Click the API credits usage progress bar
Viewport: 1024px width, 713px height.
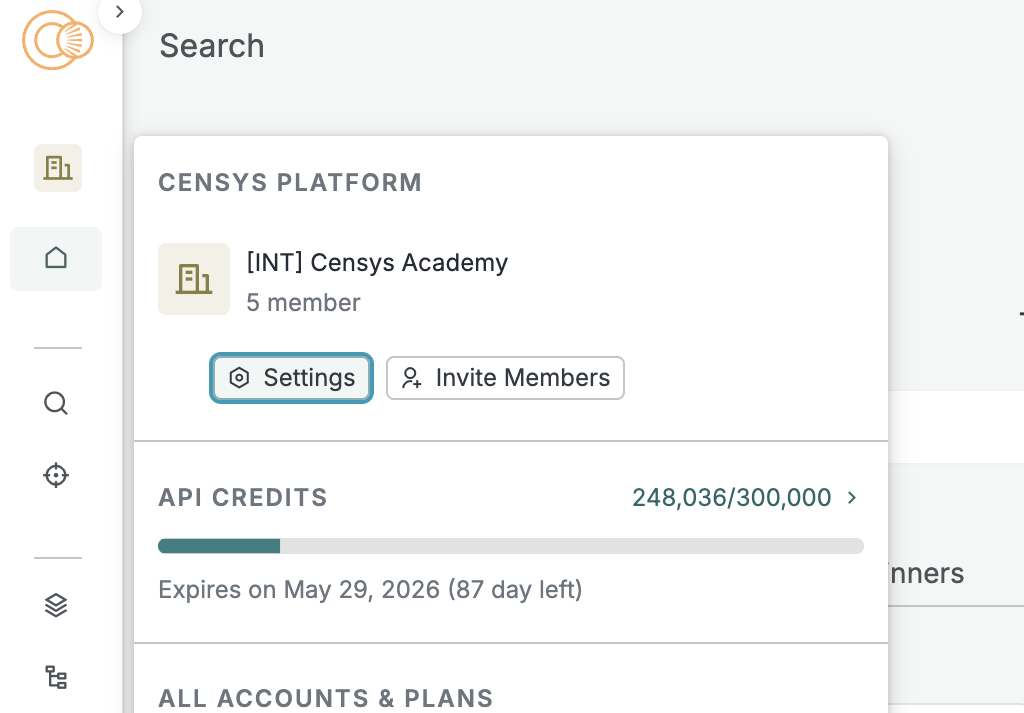coord(510,546)
